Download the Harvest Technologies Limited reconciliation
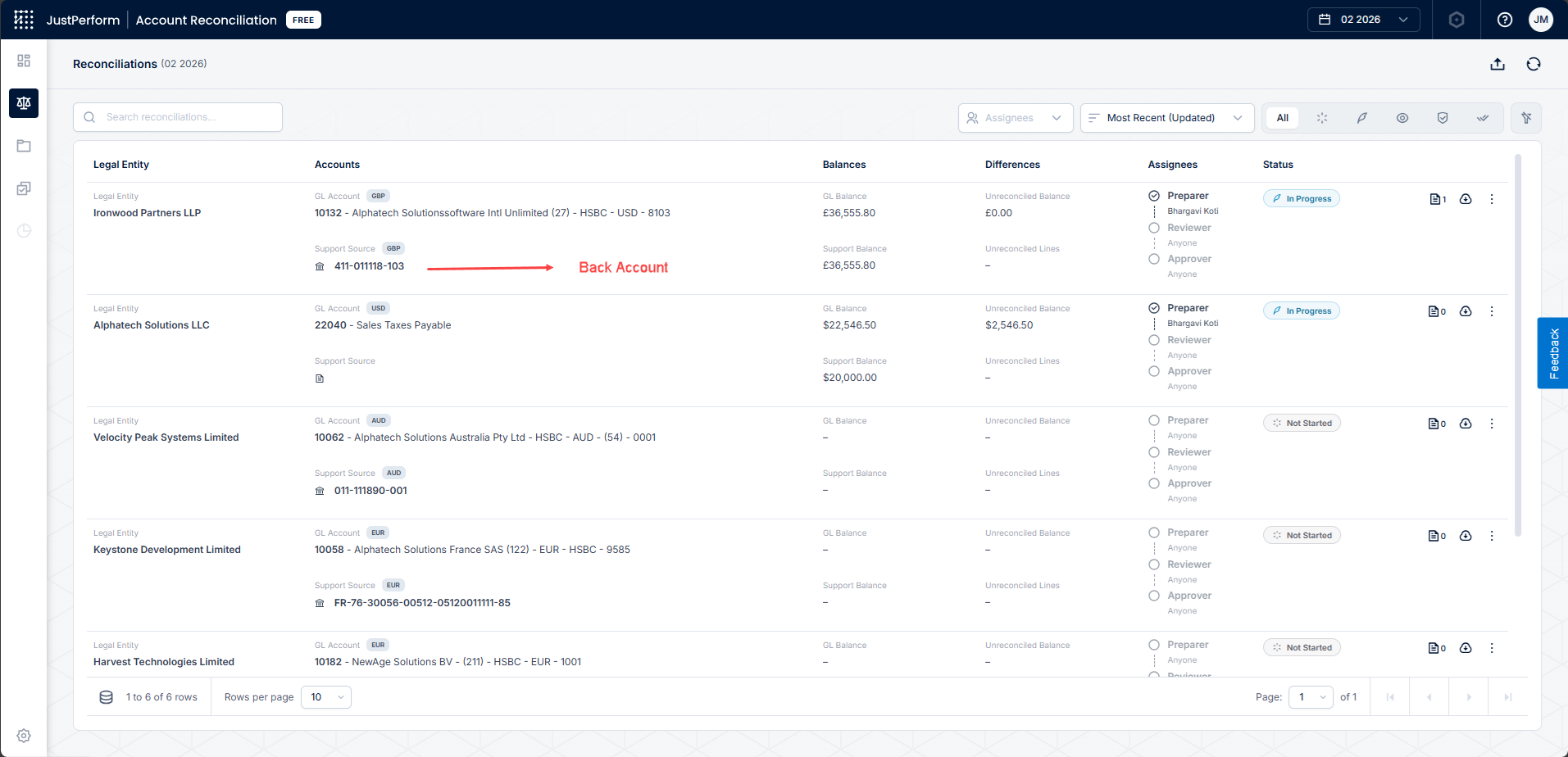Viewport: 1568px width, 757px height. 1466,648
